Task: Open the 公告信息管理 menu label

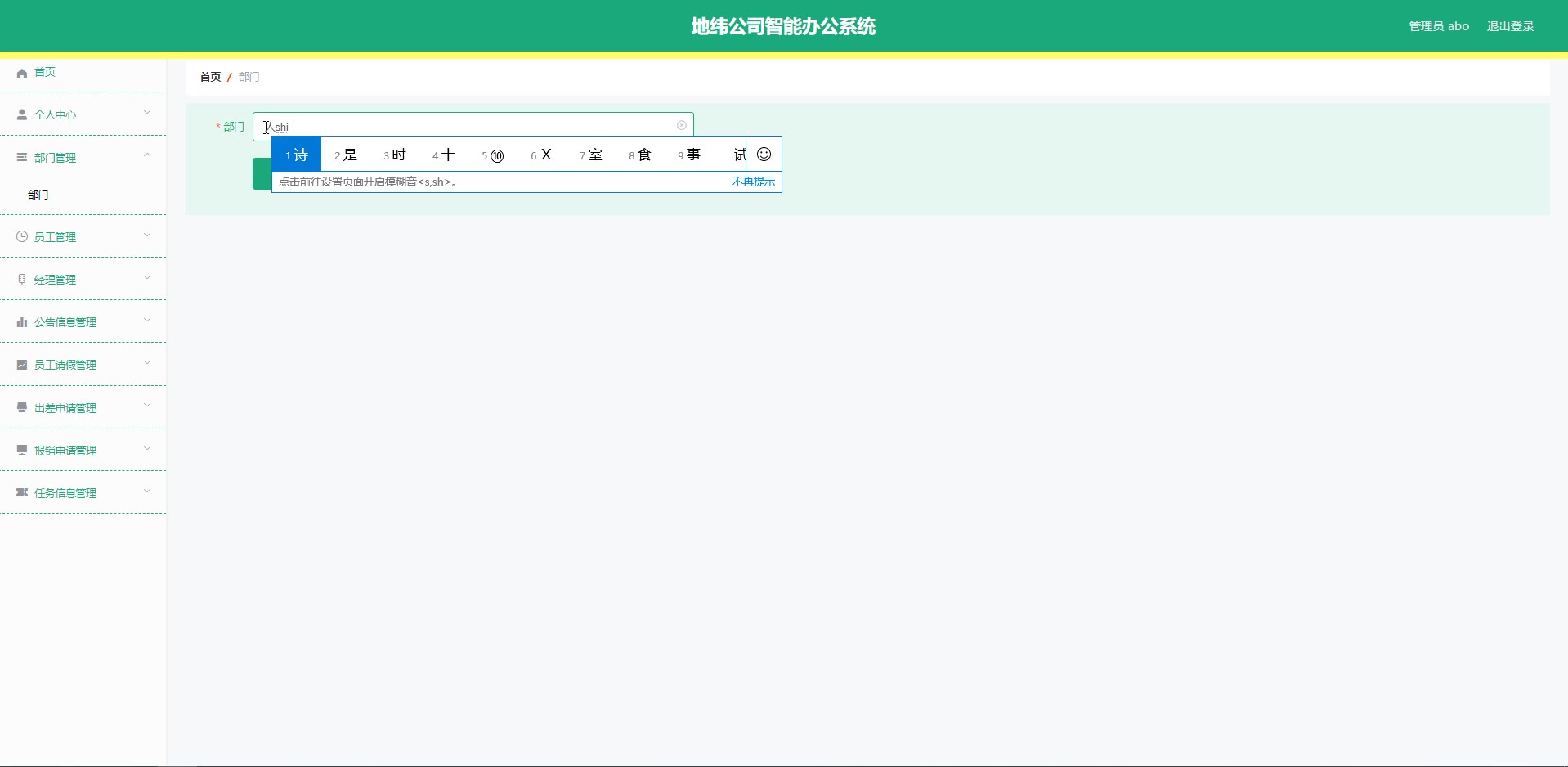Action: (x=65, y=322)
